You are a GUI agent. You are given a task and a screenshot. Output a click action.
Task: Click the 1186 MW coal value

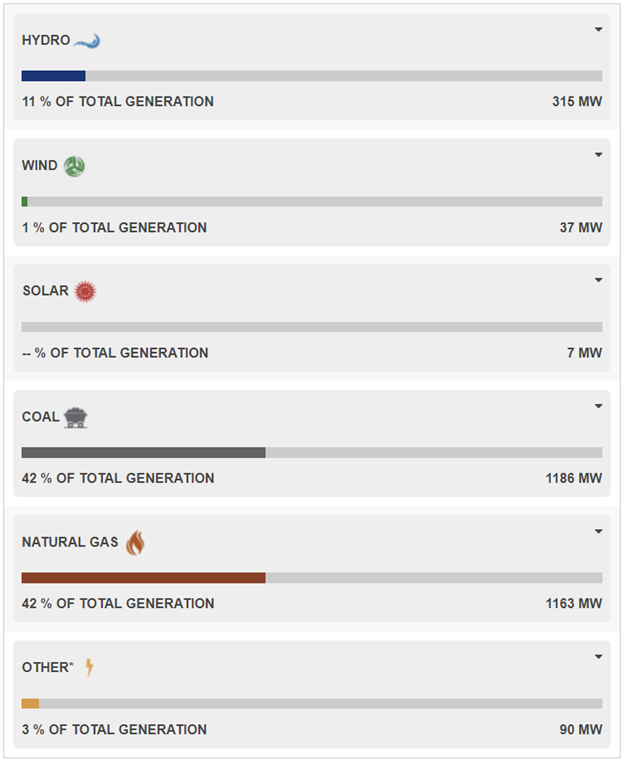tap(574, 478)
